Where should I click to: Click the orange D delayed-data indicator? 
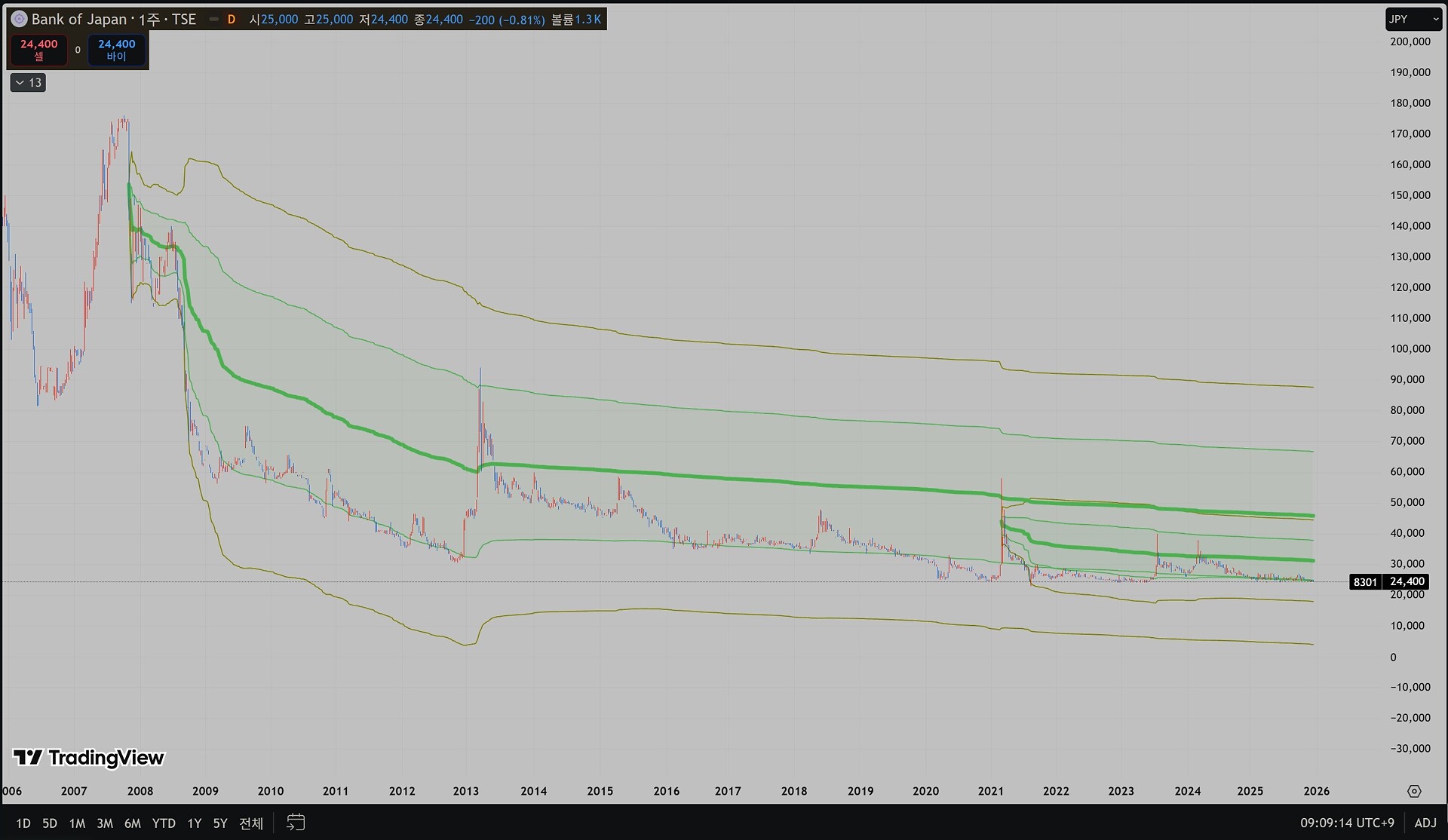click(232, 20)
